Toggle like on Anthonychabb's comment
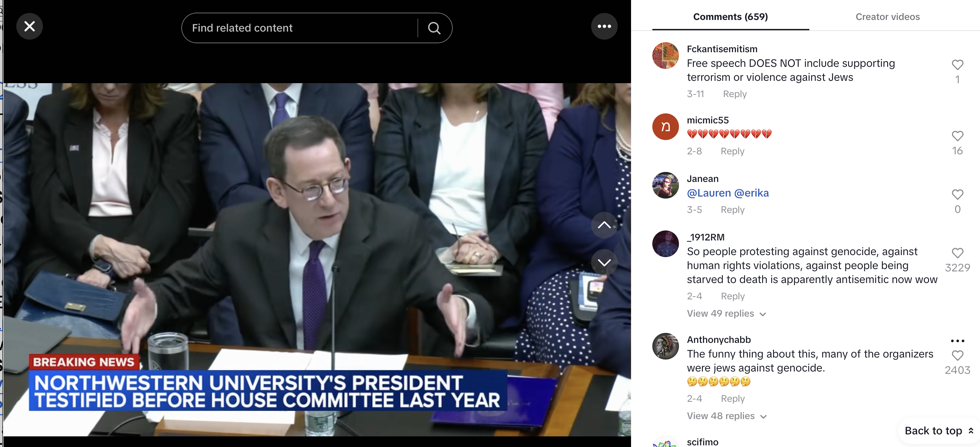The image size is (980, 447). point(957,356)
